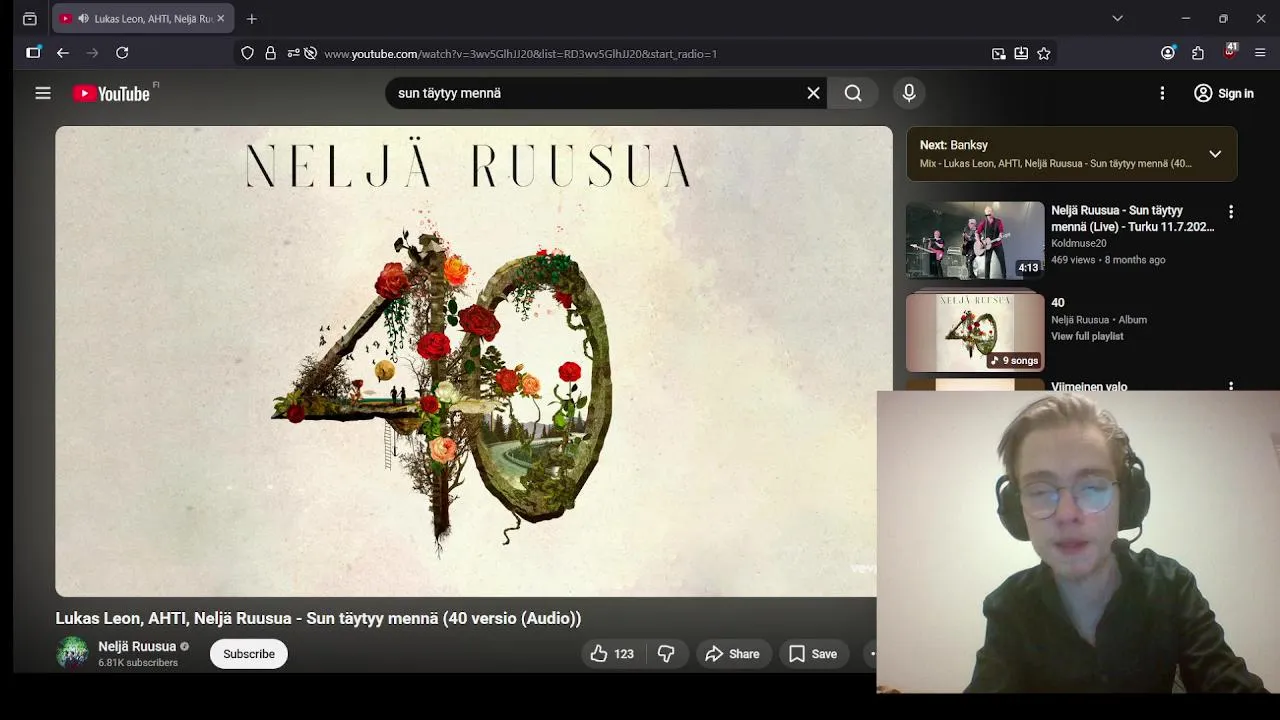
Task: Go back in the browser
Action: (63, 53)
